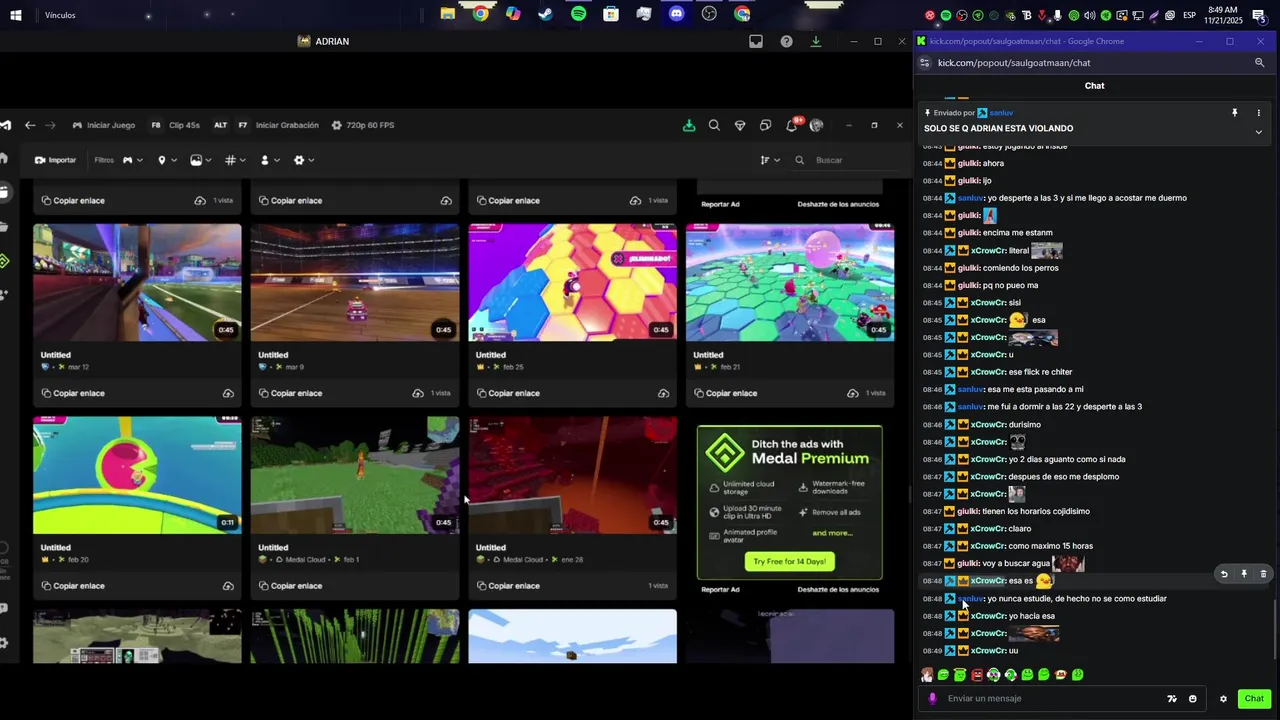Open the image type filter dropdown
The height and width of the screenshot is (720, 1280).
click(x=200, y=160)
